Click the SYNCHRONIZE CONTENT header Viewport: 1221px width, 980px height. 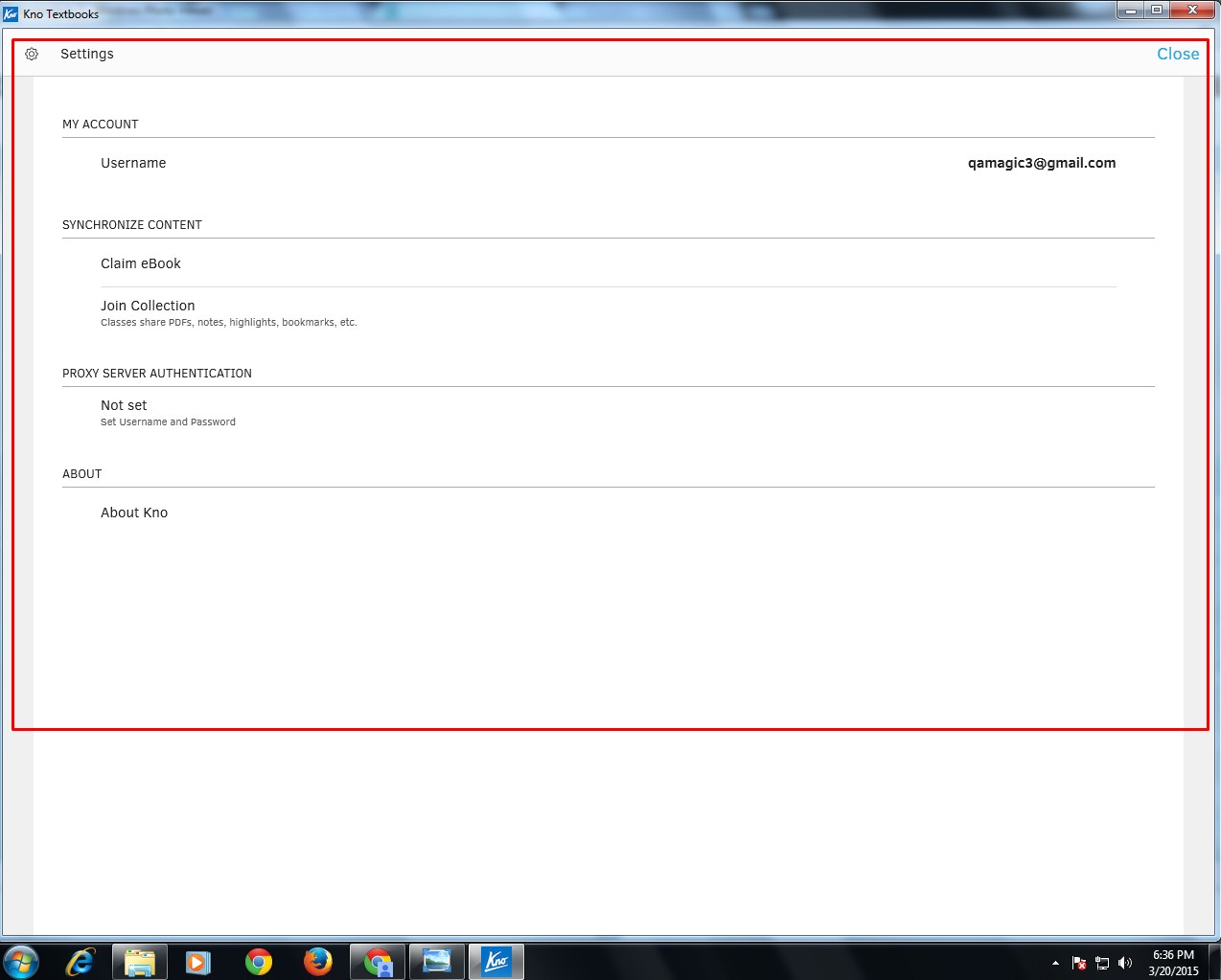point(132,225)
